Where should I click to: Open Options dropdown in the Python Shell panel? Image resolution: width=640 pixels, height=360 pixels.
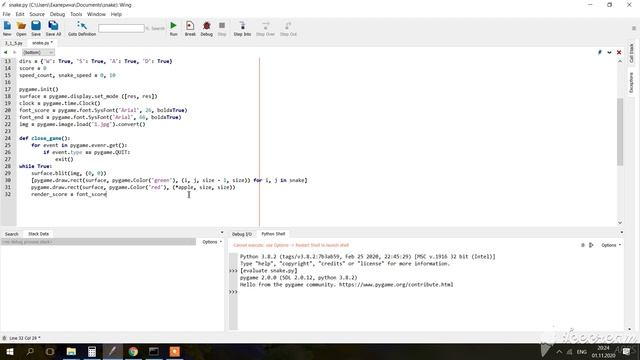[611, 245]
